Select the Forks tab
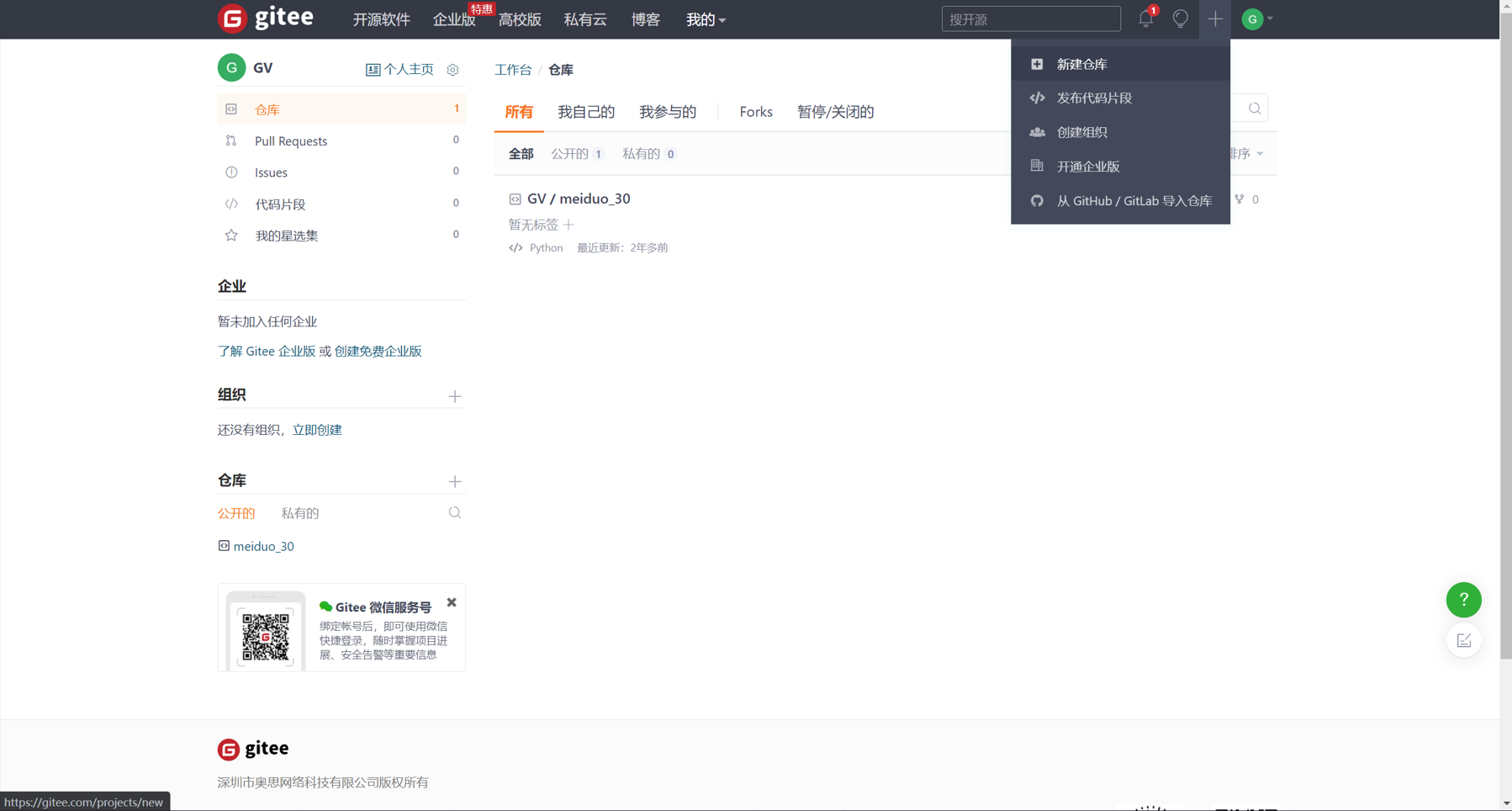The width and height of the screenshot is (1512, 811). [x=756, y=112]
